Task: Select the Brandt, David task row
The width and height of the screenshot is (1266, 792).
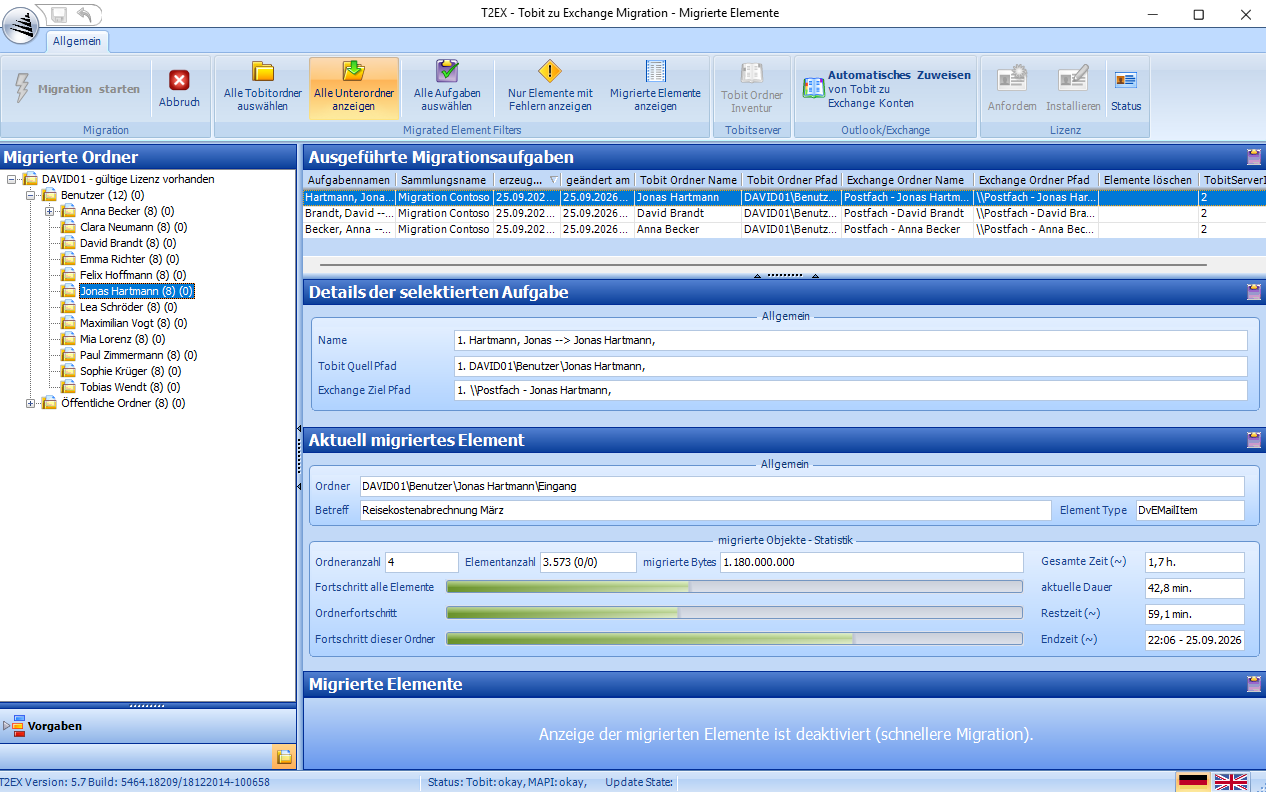Action: tap(784, 213)
